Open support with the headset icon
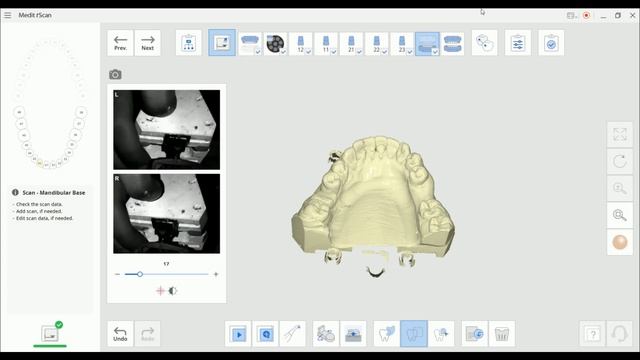 pyautogui.click(x=620, y=334)
